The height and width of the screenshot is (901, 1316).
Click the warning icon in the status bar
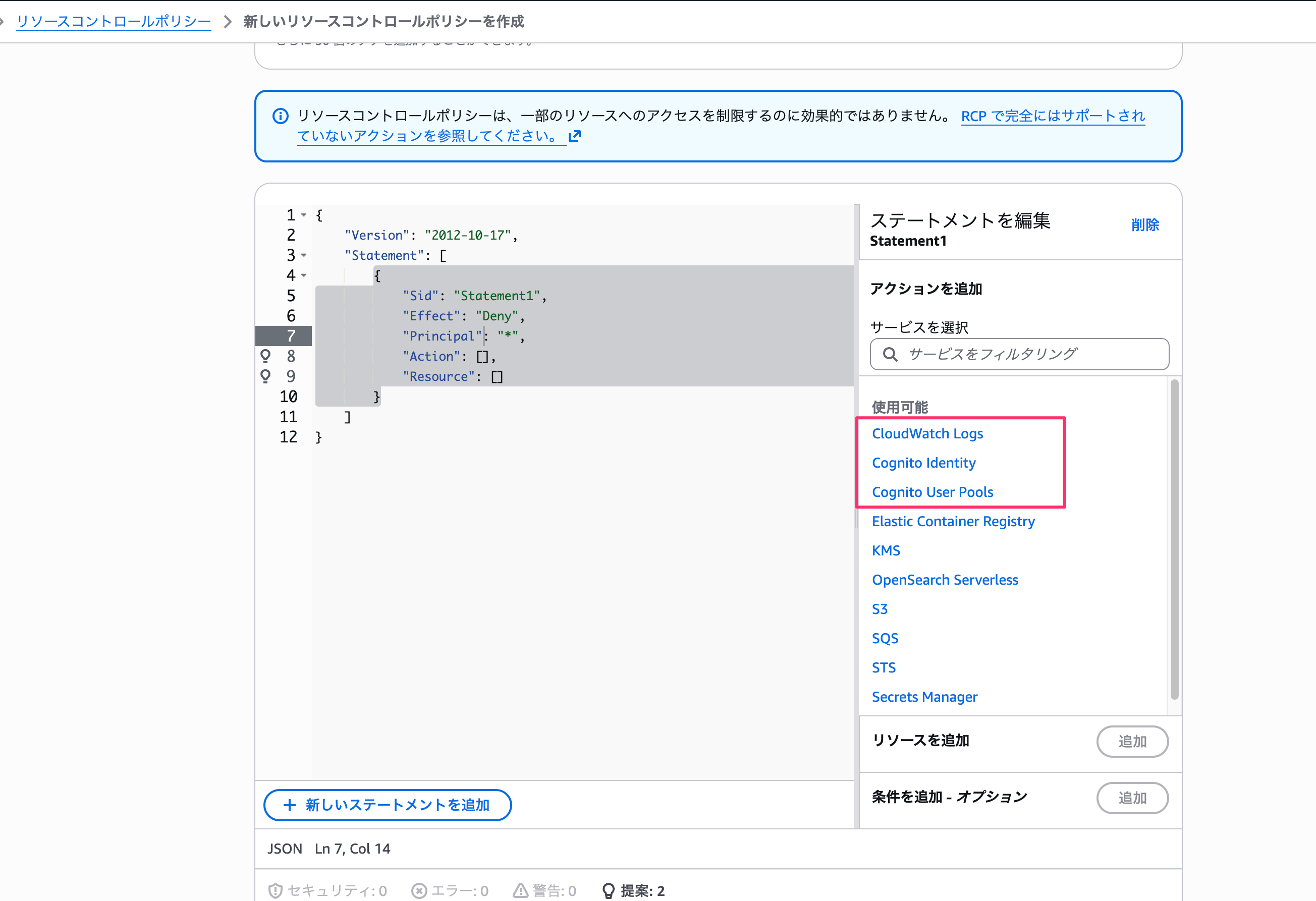click(520, 890)
